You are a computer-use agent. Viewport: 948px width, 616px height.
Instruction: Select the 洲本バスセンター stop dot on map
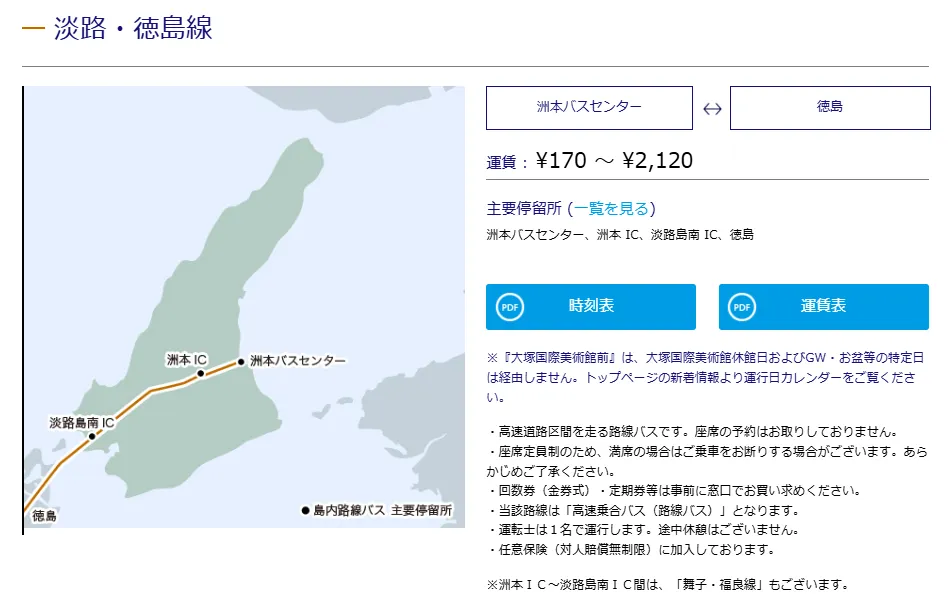(241, 361)
